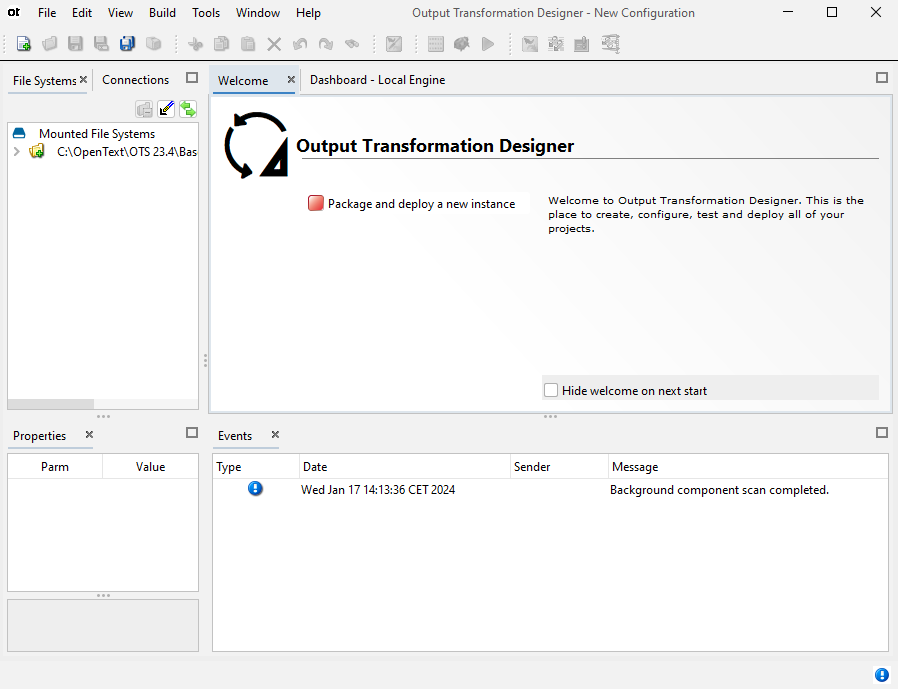Image resolution: width=898 pixels, height=689 pixels.
Task: Mount a new file system (green arrows icon)
Action: point(188,108)
